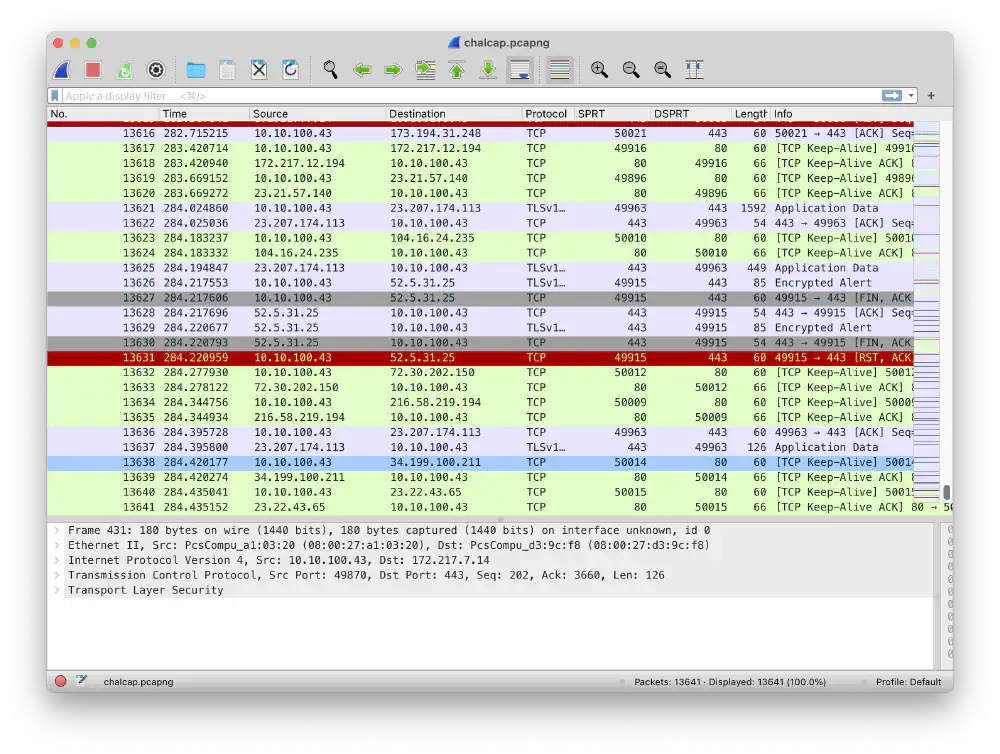Open a capture file using the folder icon
Viewport: 1000px width, 754px height.
(x=194, y=69)
